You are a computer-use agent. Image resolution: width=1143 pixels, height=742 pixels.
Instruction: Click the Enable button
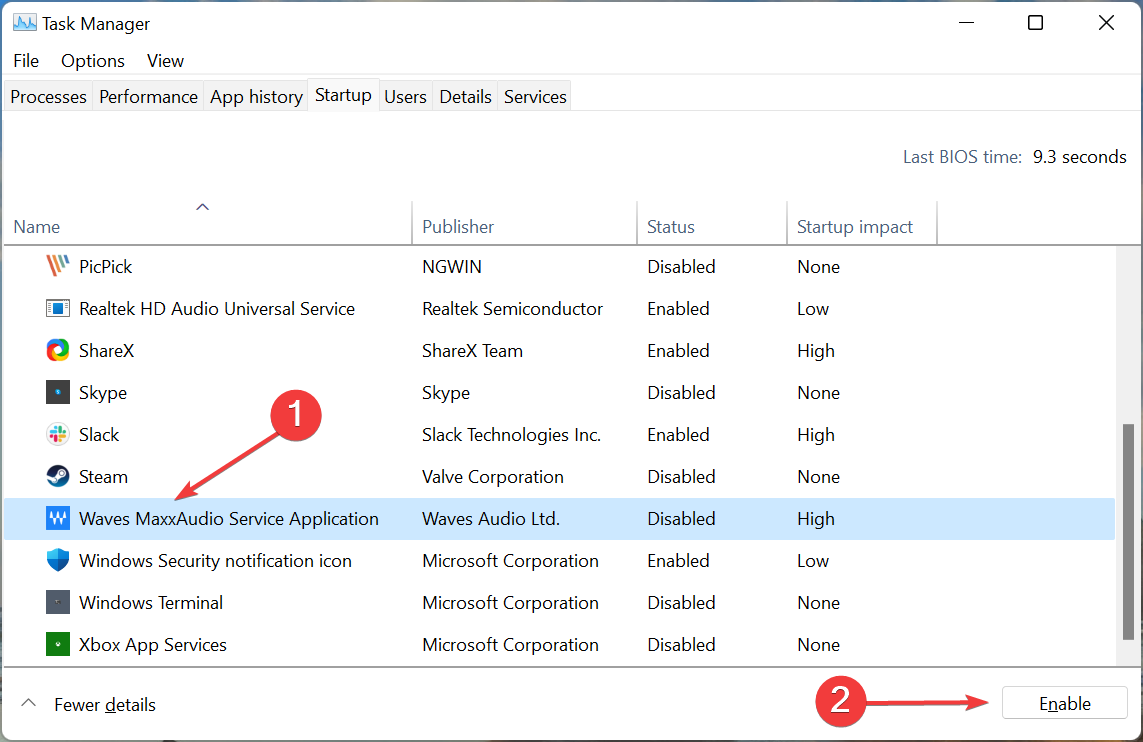1064,703
